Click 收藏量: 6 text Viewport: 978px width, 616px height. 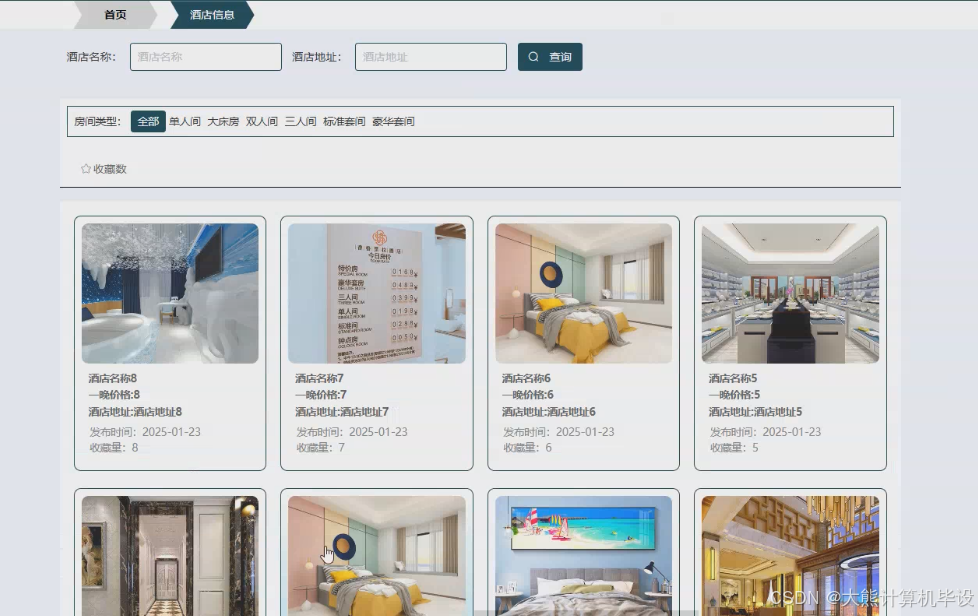tap(528, 448)
